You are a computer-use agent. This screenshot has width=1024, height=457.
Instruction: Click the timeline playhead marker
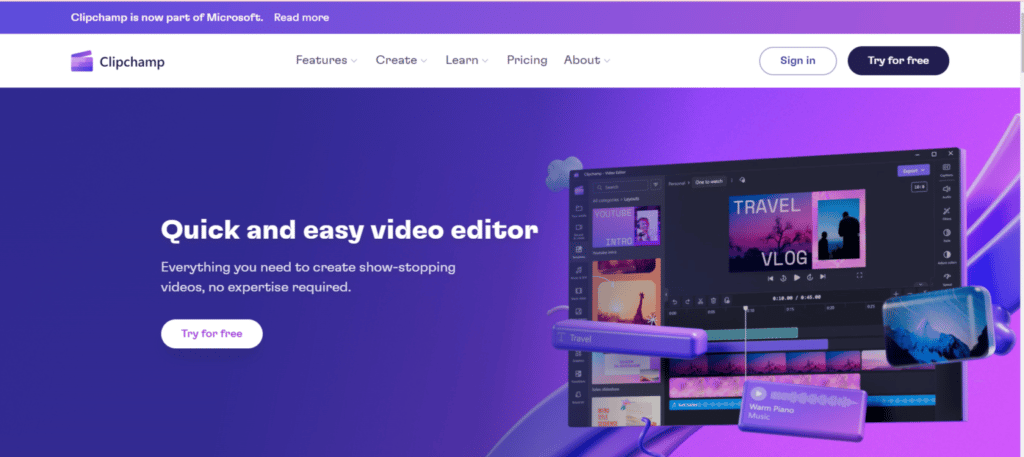[x=745, y=310]
